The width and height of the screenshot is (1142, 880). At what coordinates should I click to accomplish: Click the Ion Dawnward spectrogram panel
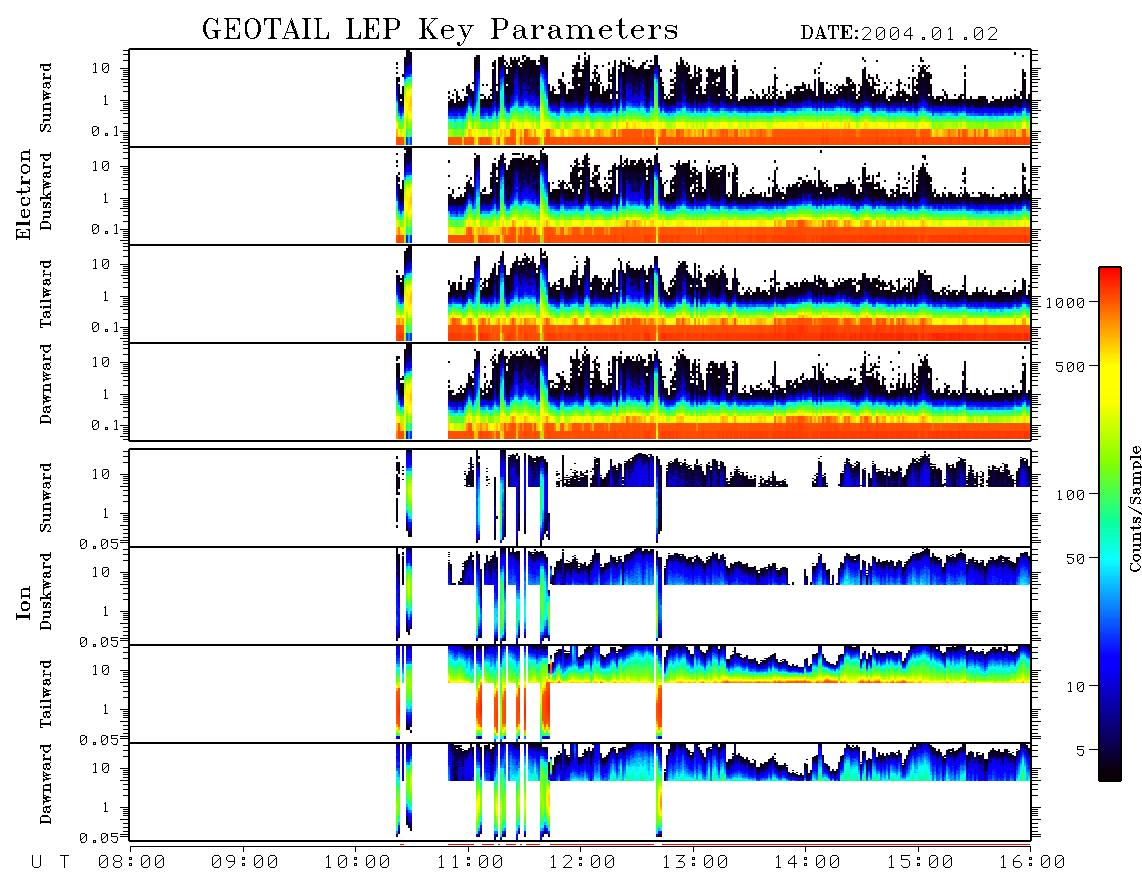pyautogui.click(x=580, y=792)
